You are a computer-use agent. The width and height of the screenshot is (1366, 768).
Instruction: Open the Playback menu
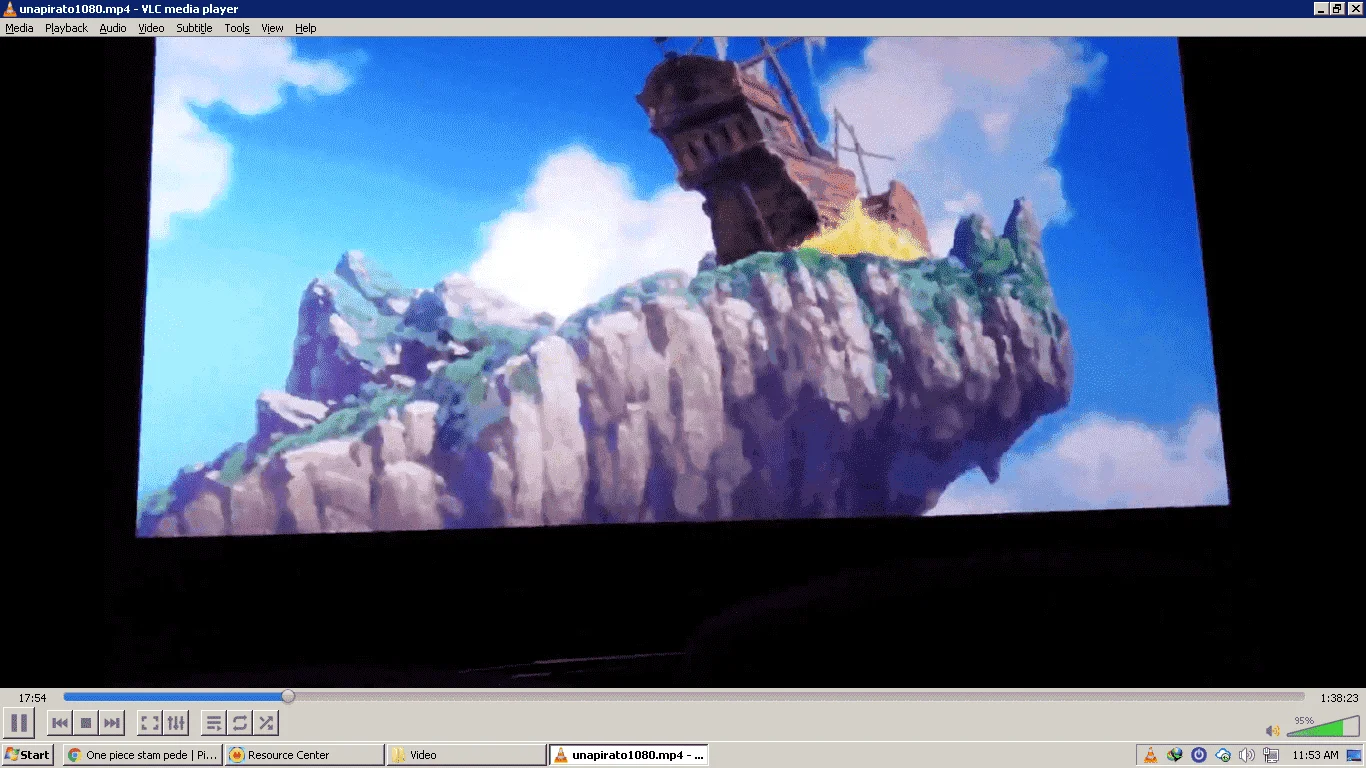(x=66, y=28)
